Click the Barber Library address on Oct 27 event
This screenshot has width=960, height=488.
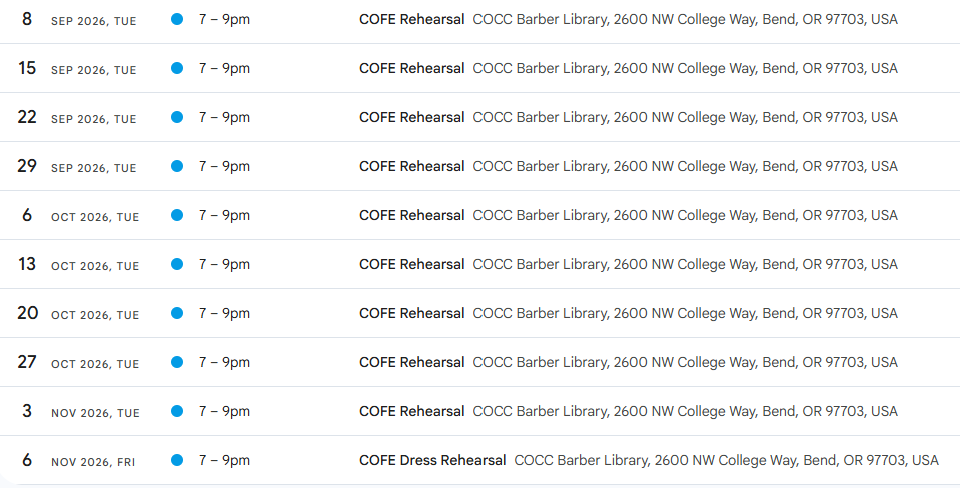685,362
